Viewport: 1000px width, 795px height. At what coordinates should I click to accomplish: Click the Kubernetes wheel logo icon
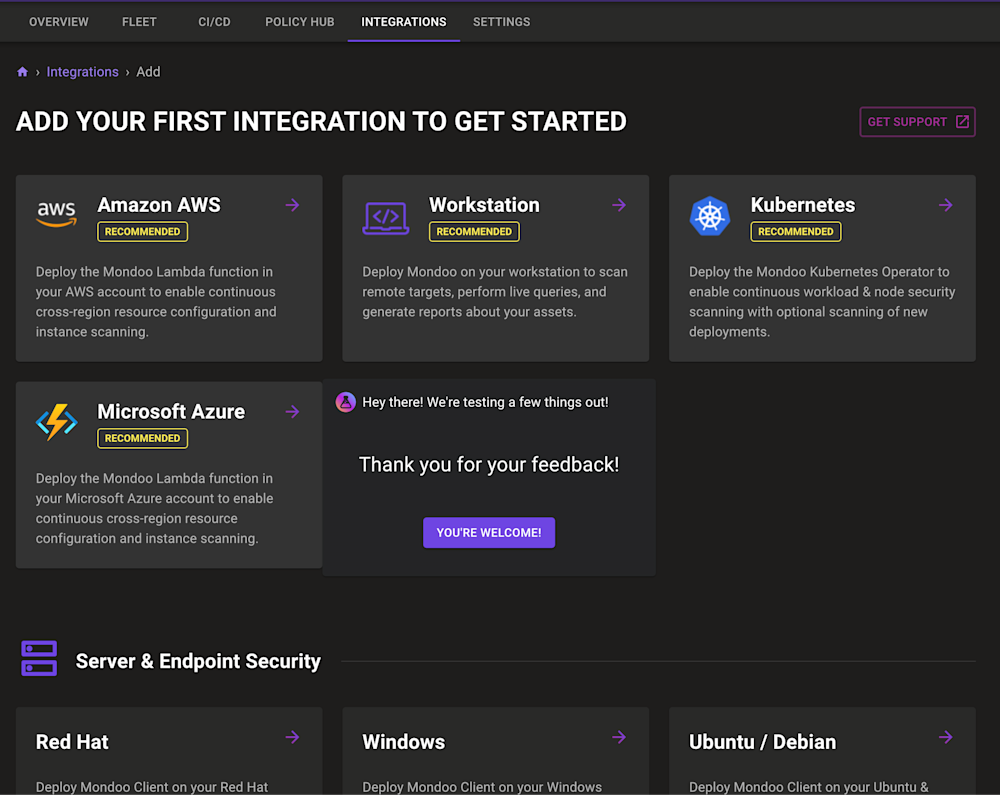pos(710,216)
